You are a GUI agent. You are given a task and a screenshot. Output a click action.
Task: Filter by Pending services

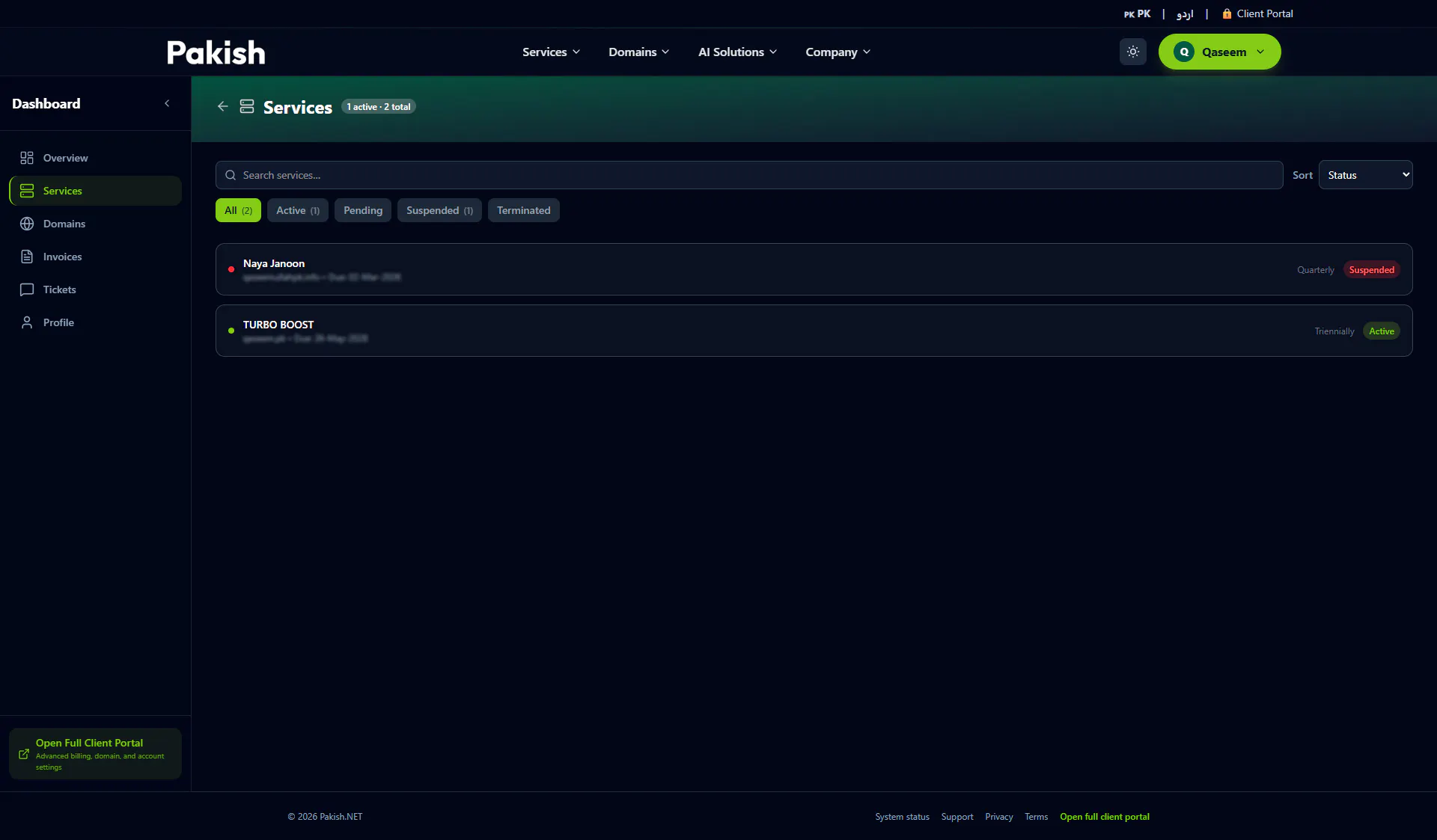click(363, 210)
